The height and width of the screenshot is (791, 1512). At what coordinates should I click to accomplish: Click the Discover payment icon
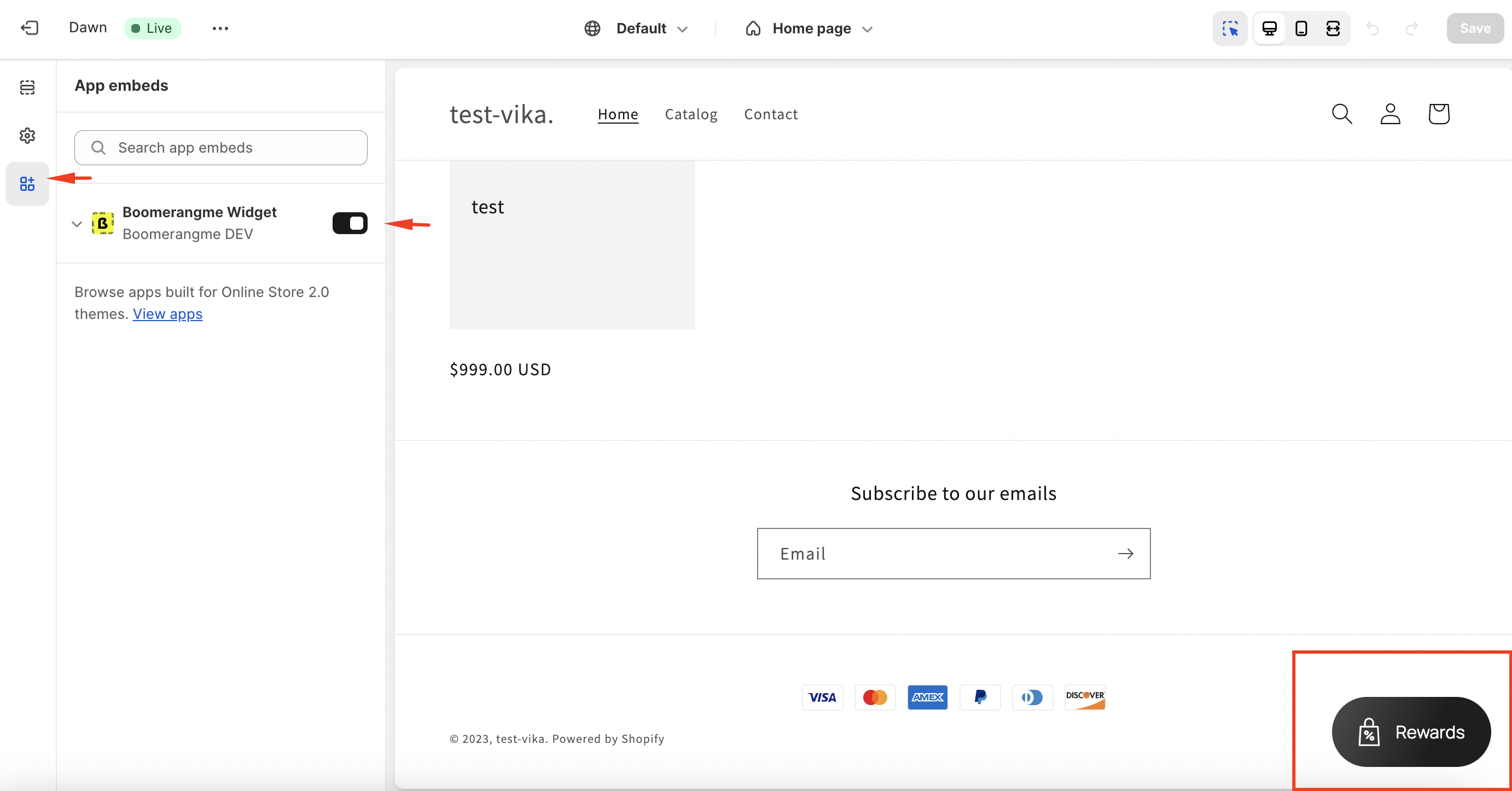click(1085, 697)
